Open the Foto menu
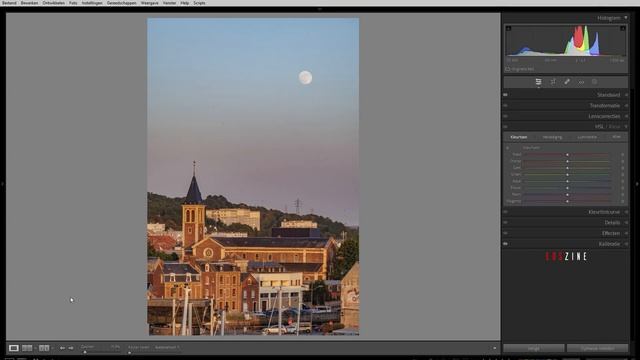Screen dimensions: 640x360 click(73, 3)
